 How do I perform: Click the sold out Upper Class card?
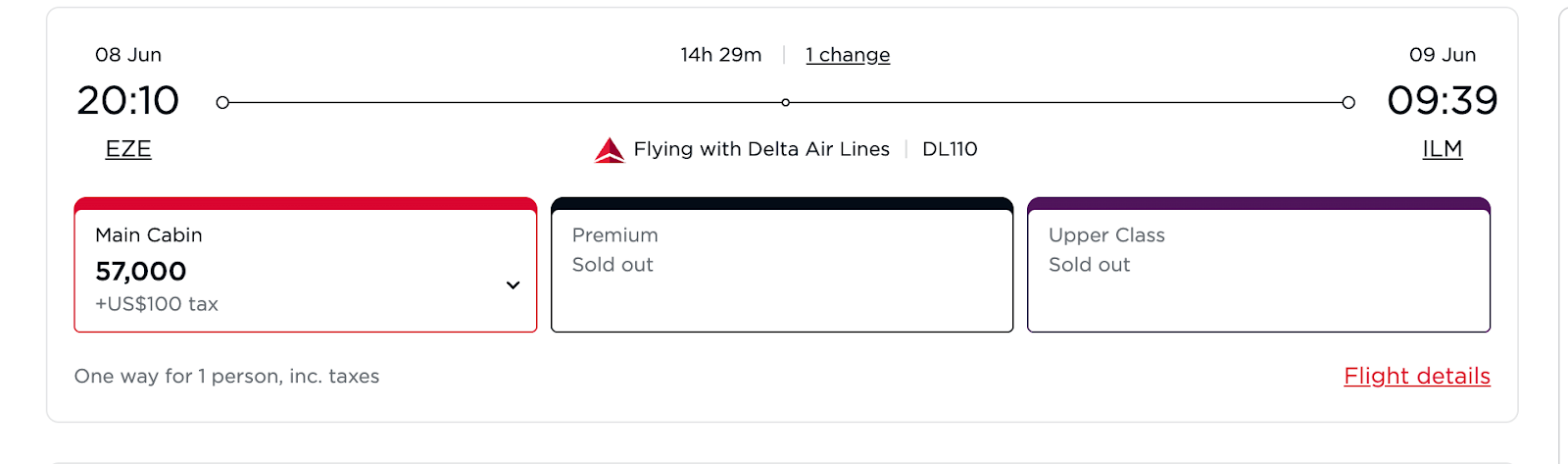tap(1258, 270)
